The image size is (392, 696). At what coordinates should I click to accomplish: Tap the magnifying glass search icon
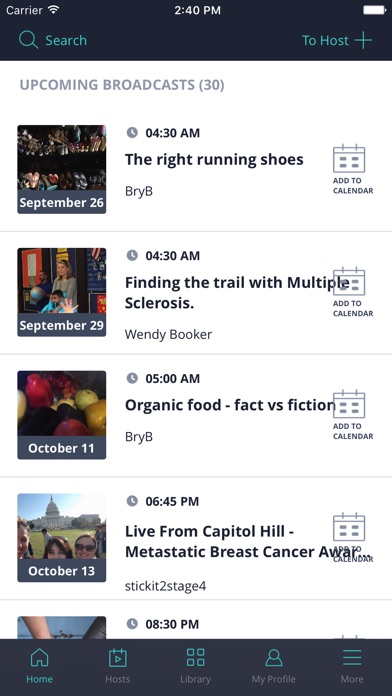pos(28,40)
